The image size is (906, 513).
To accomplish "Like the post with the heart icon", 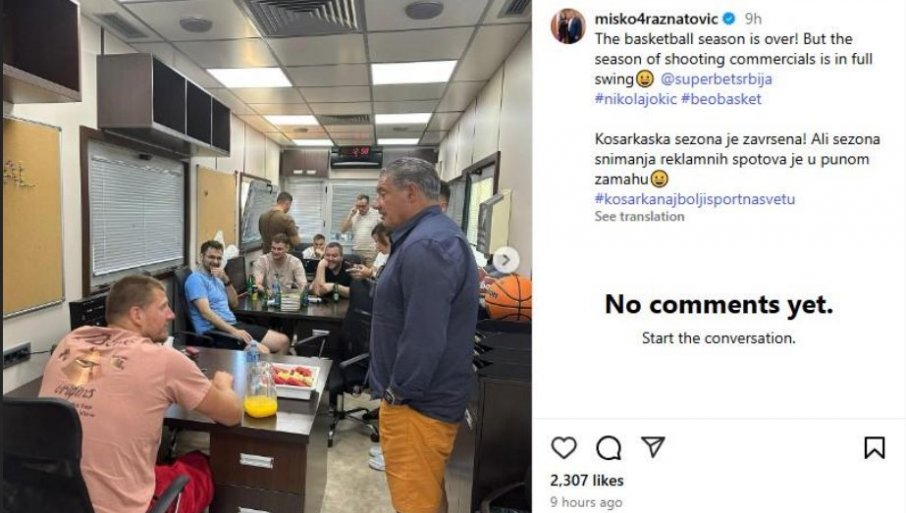I will (x=563, y=448).
